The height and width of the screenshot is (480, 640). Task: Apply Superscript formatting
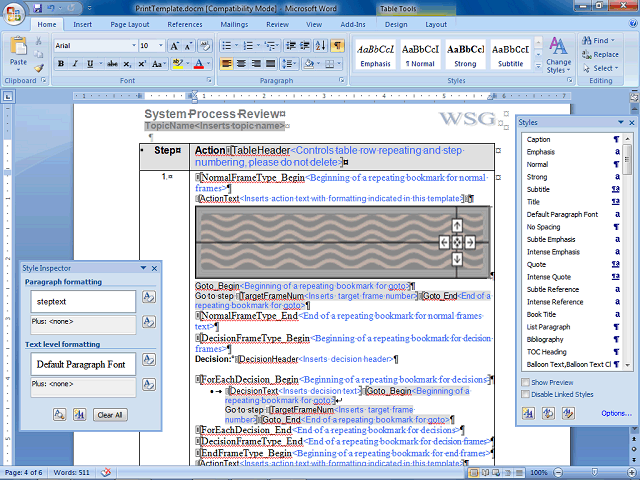(x=142, y=64)
